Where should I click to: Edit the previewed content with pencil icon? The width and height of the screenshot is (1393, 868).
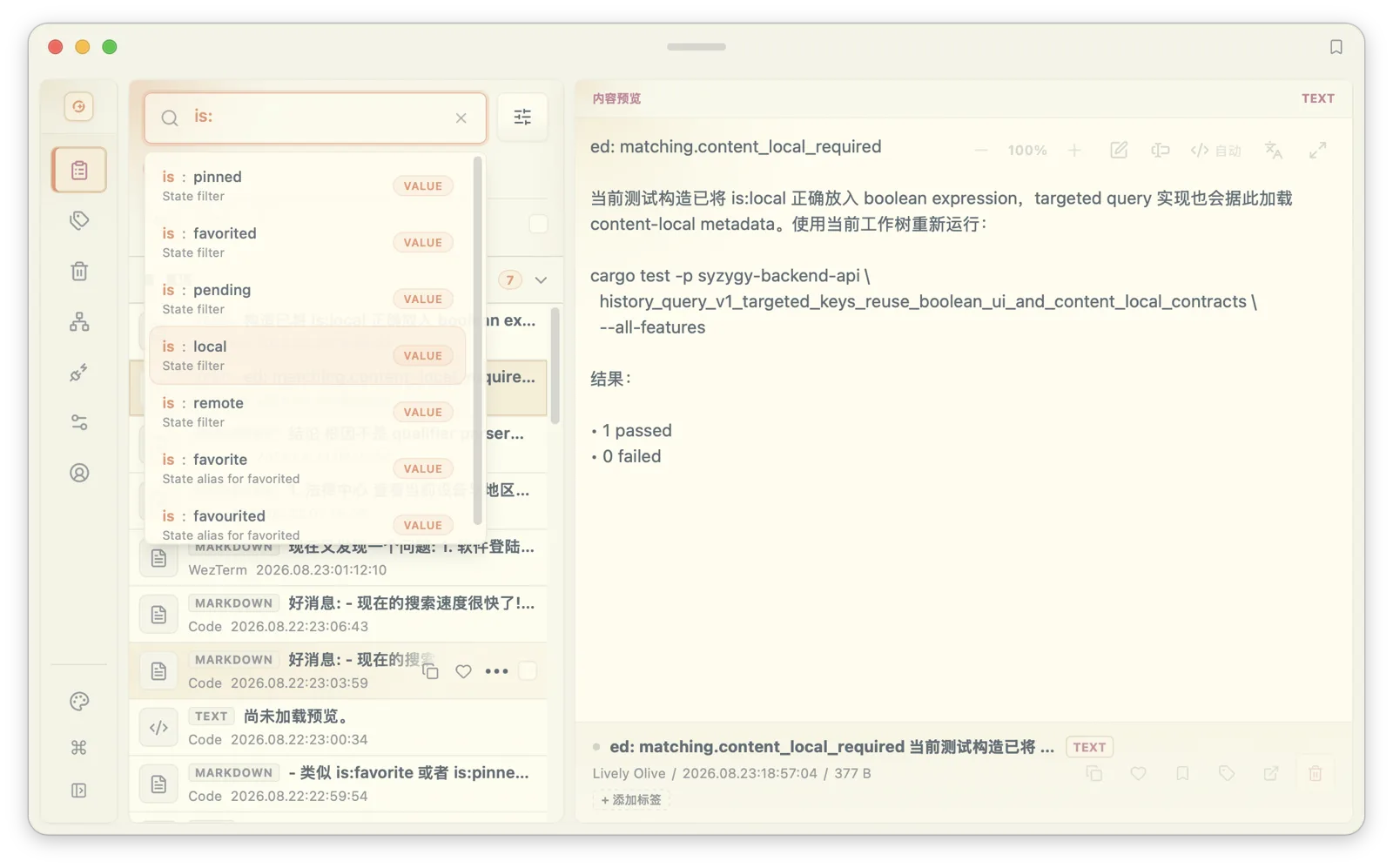1119,151
